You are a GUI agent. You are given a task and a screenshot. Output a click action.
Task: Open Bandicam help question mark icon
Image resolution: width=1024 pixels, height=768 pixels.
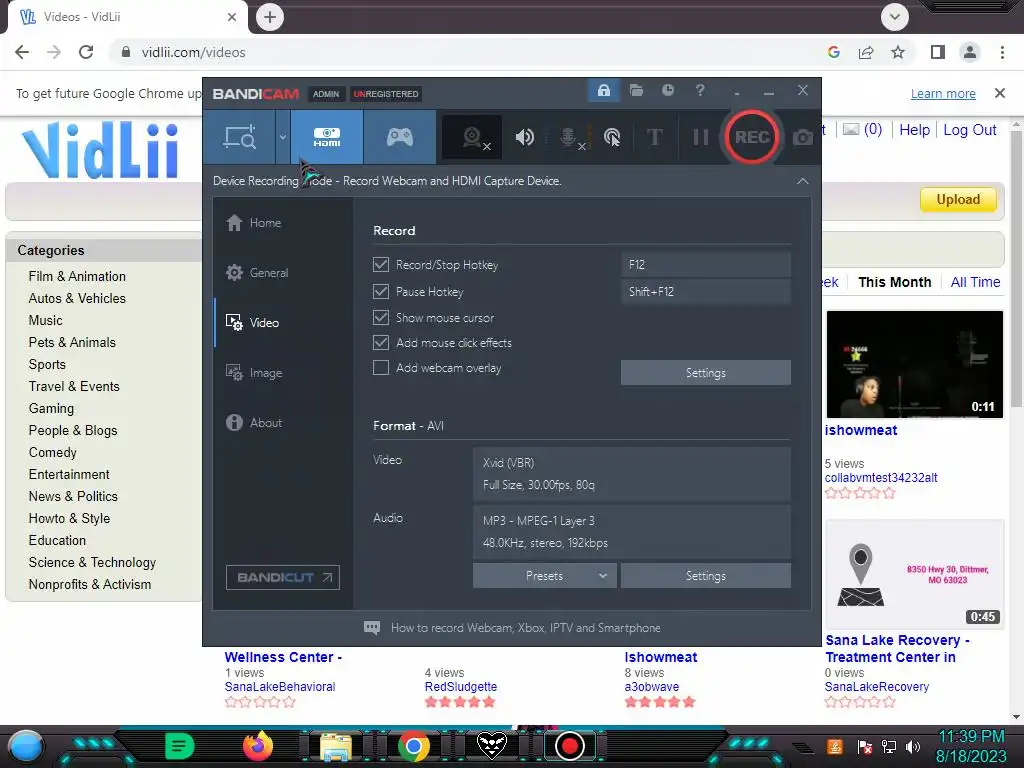tap(699, 90)
